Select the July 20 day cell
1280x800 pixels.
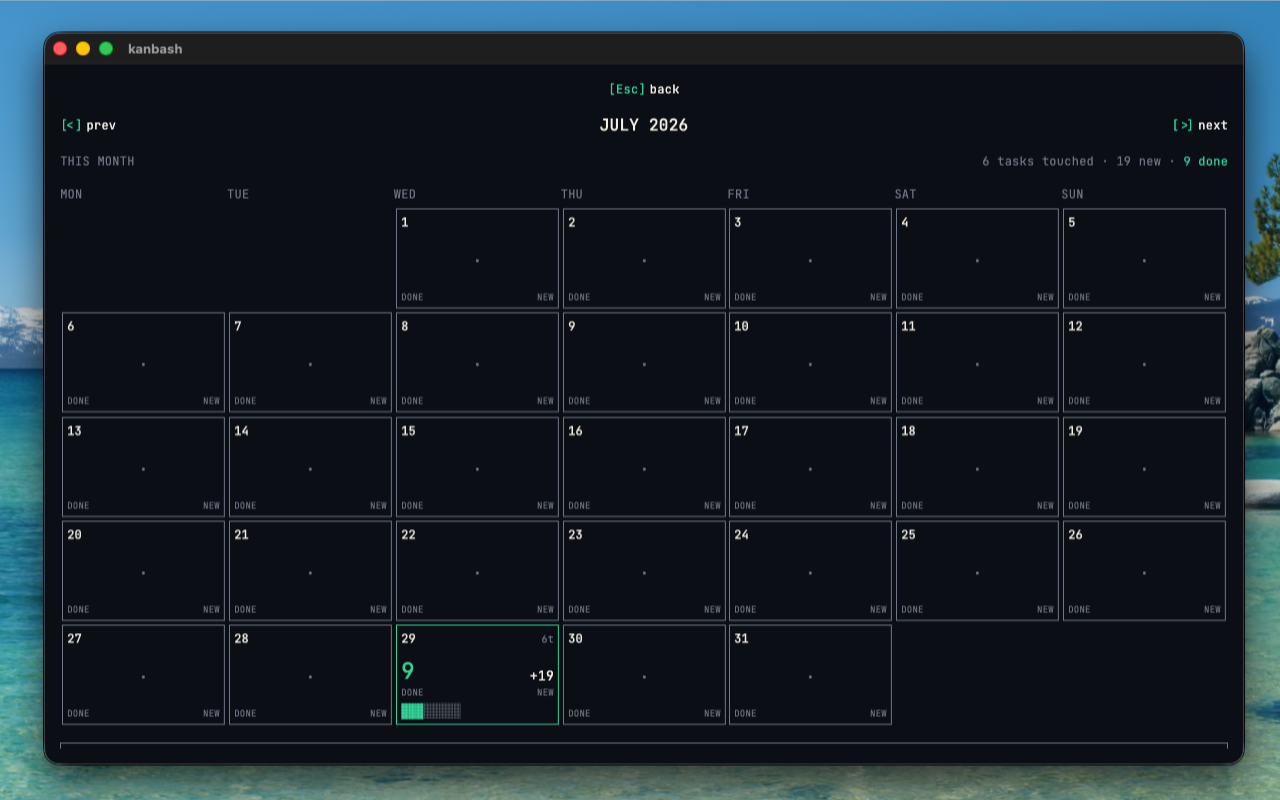point(143,571)
